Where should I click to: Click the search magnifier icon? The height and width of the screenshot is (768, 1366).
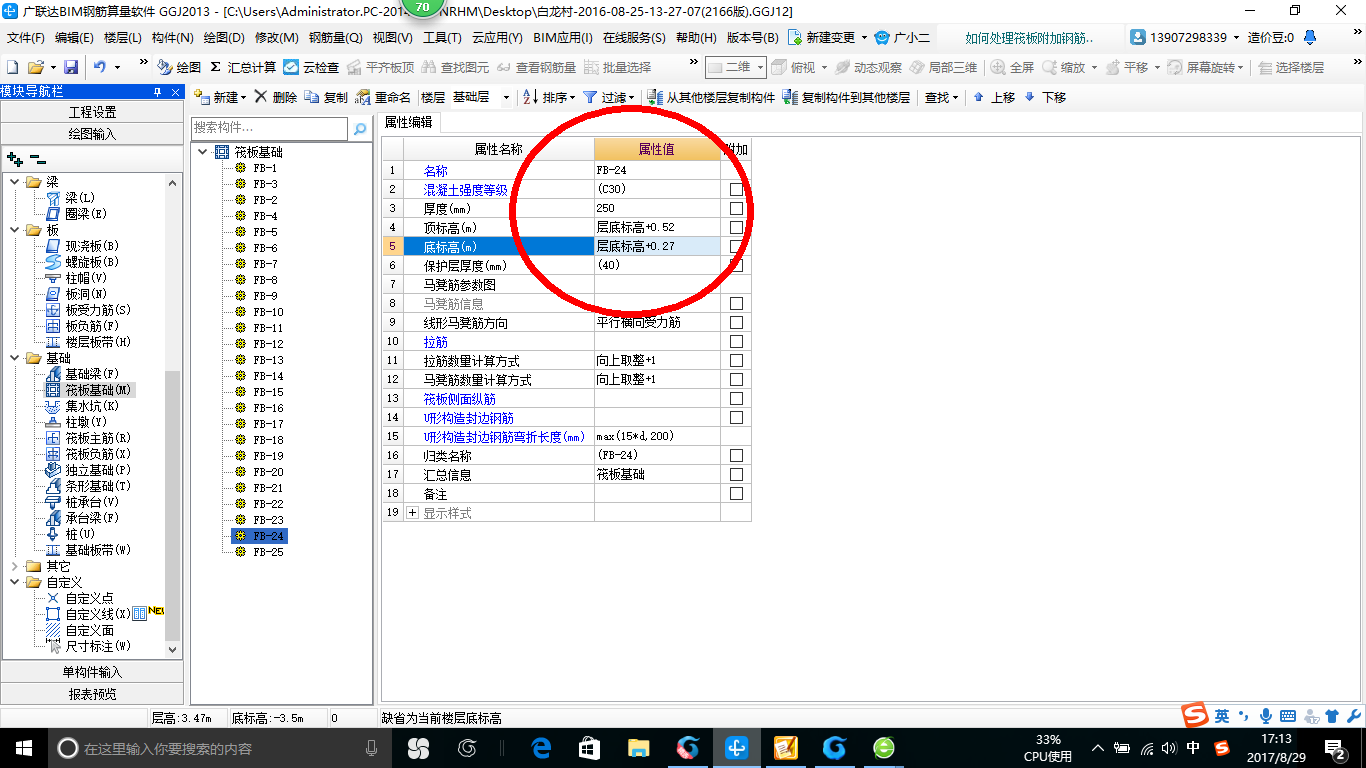point(360,129)
